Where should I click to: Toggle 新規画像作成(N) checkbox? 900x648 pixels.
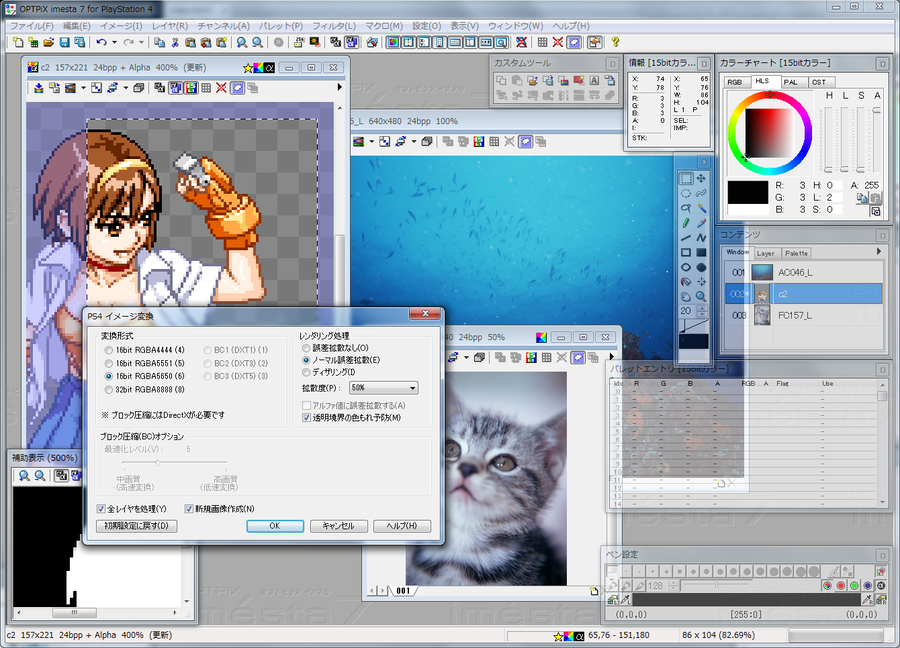pyautogui.click(x=189, y=509)
